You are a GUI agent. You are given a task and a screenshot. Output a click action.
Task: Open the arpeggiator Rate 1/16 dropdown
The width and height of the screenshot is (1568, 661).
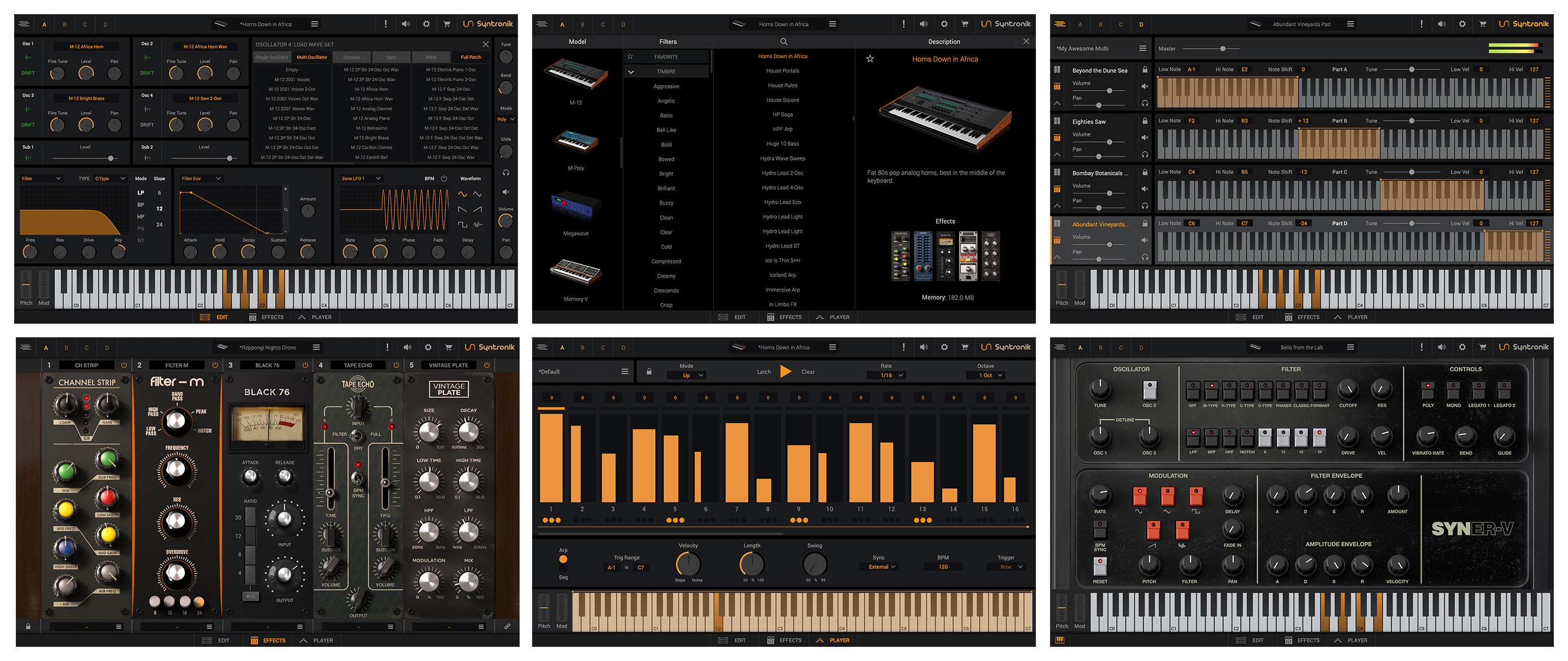pyautogui.click(x=886, y=376)
